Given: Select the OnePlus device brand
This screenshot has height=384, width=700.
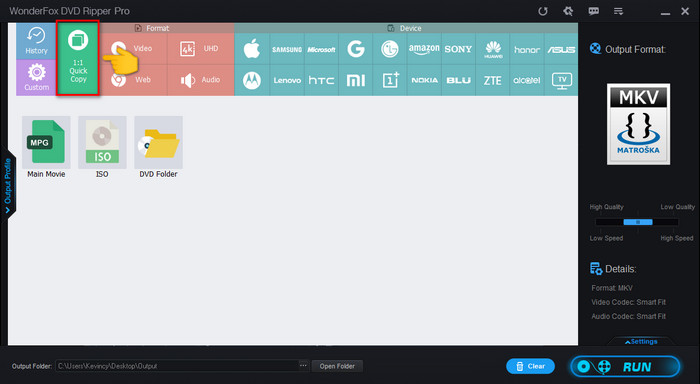Looking at the screenshot, I should [x=390, y=80].
